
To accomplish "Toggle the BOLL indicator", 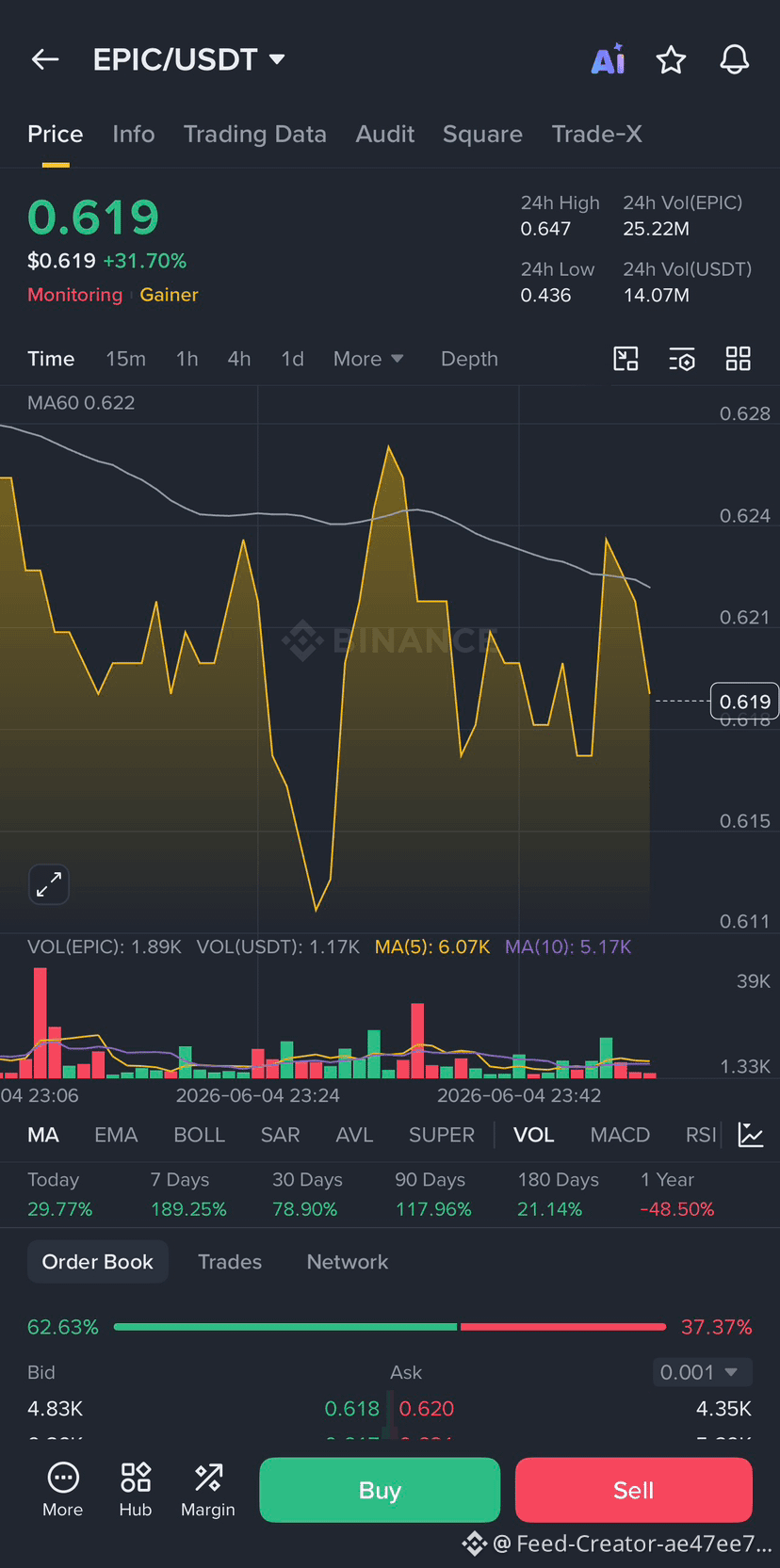I will (199, 1135).
